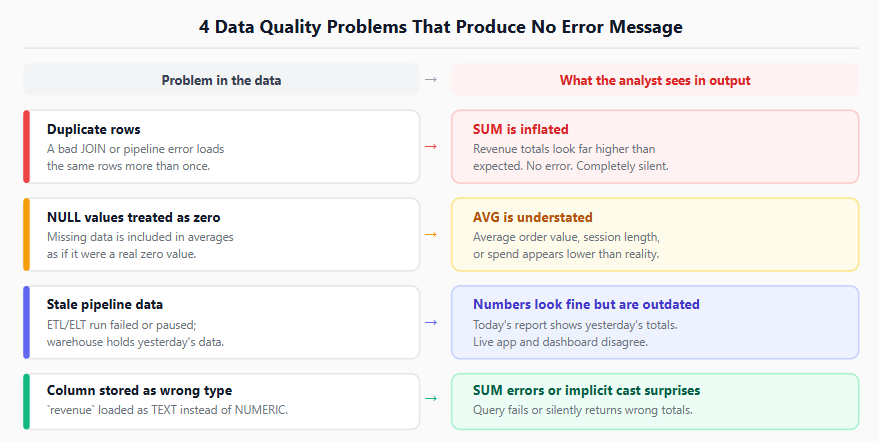Click the green color bar on wrong type card

(x=26, y=402)
